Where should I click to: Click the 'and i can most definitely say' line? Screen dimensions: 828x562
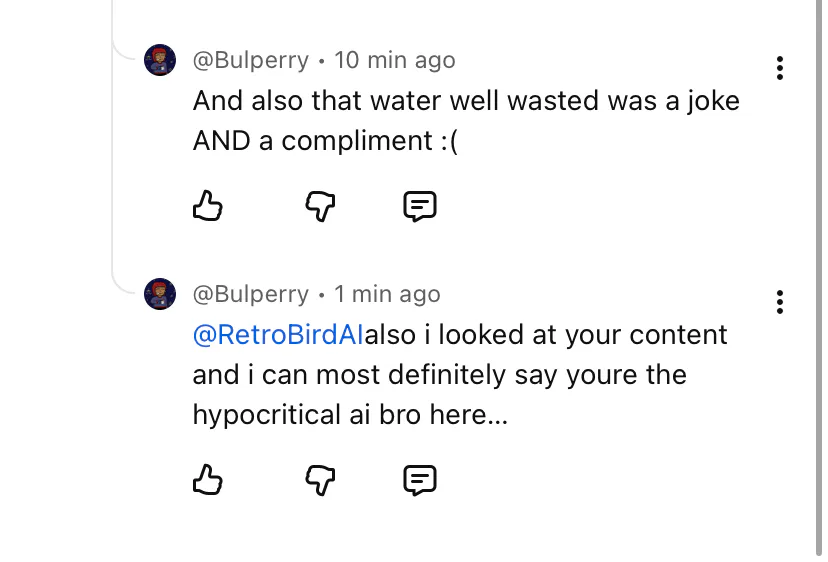[439, 375]
